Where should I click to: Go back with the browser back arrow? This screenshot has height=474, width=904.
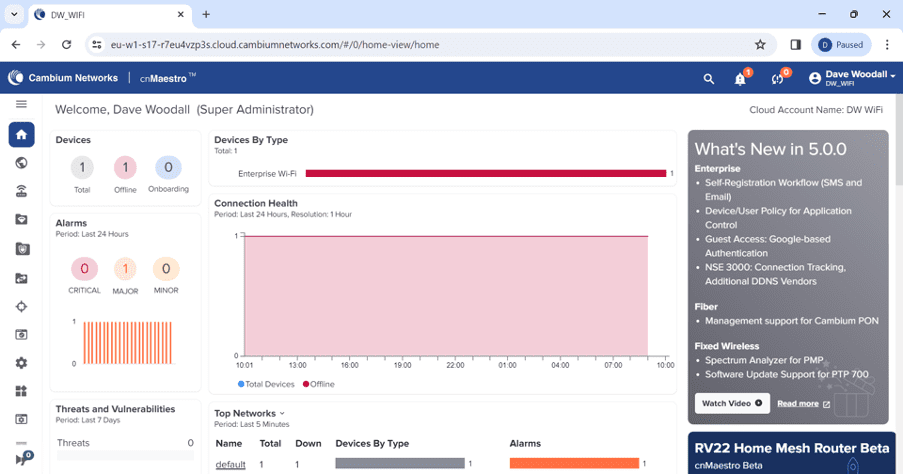(x=16, y=44)
